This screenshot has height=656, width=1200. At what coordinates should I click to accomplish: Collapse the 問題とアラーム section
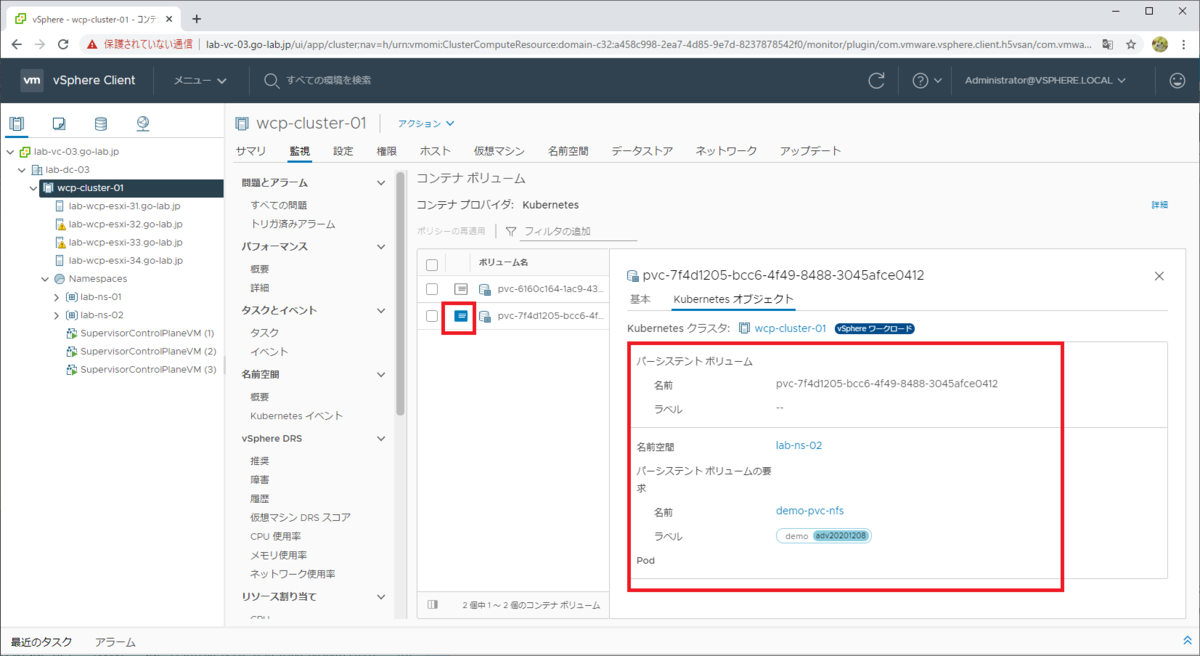click(380, 183)
